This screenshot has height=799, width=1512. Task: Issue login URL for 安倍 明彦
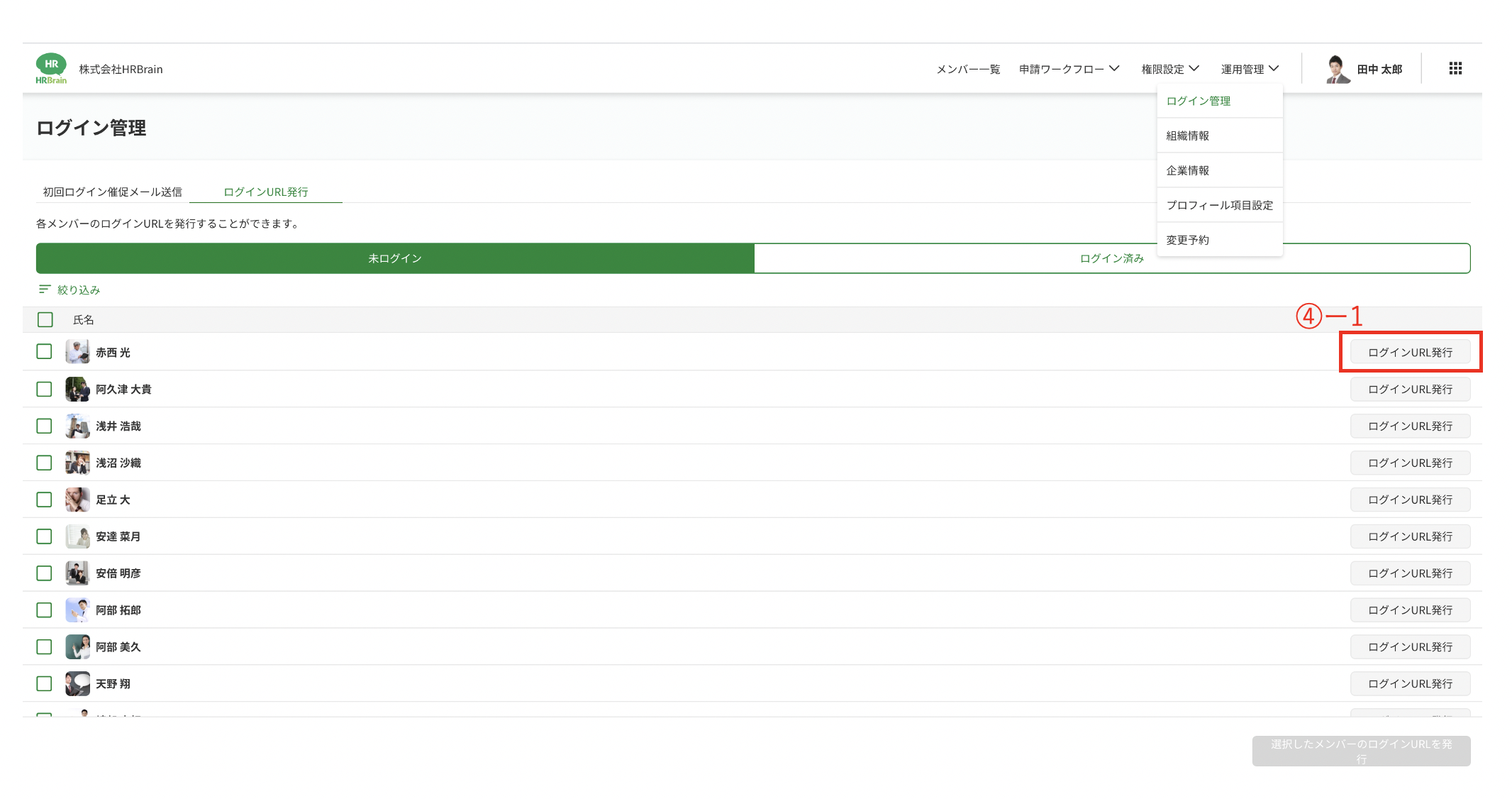click(x=1410, y=573)
